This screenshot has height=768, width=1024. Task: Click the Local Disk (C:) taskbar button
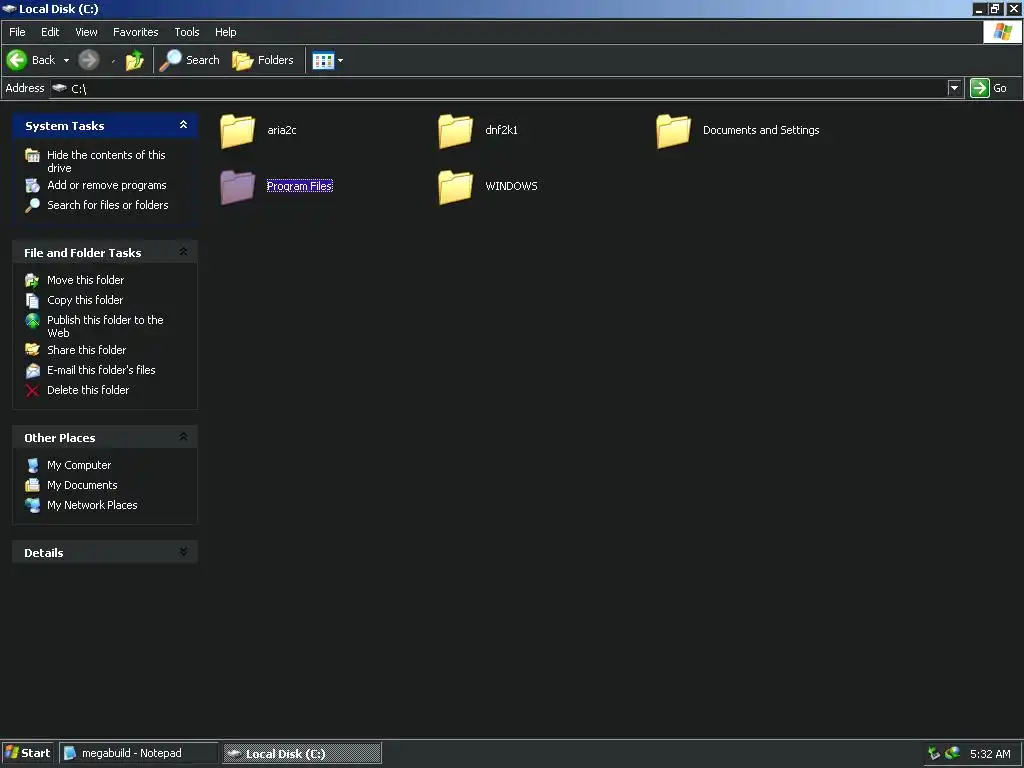(x=302, y=754)
